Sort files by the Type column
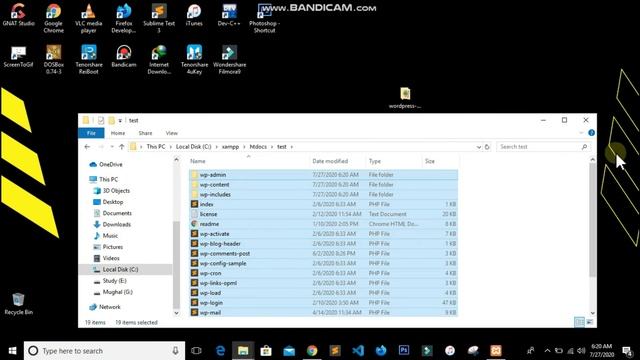The image size is (640, 360). 393,161
